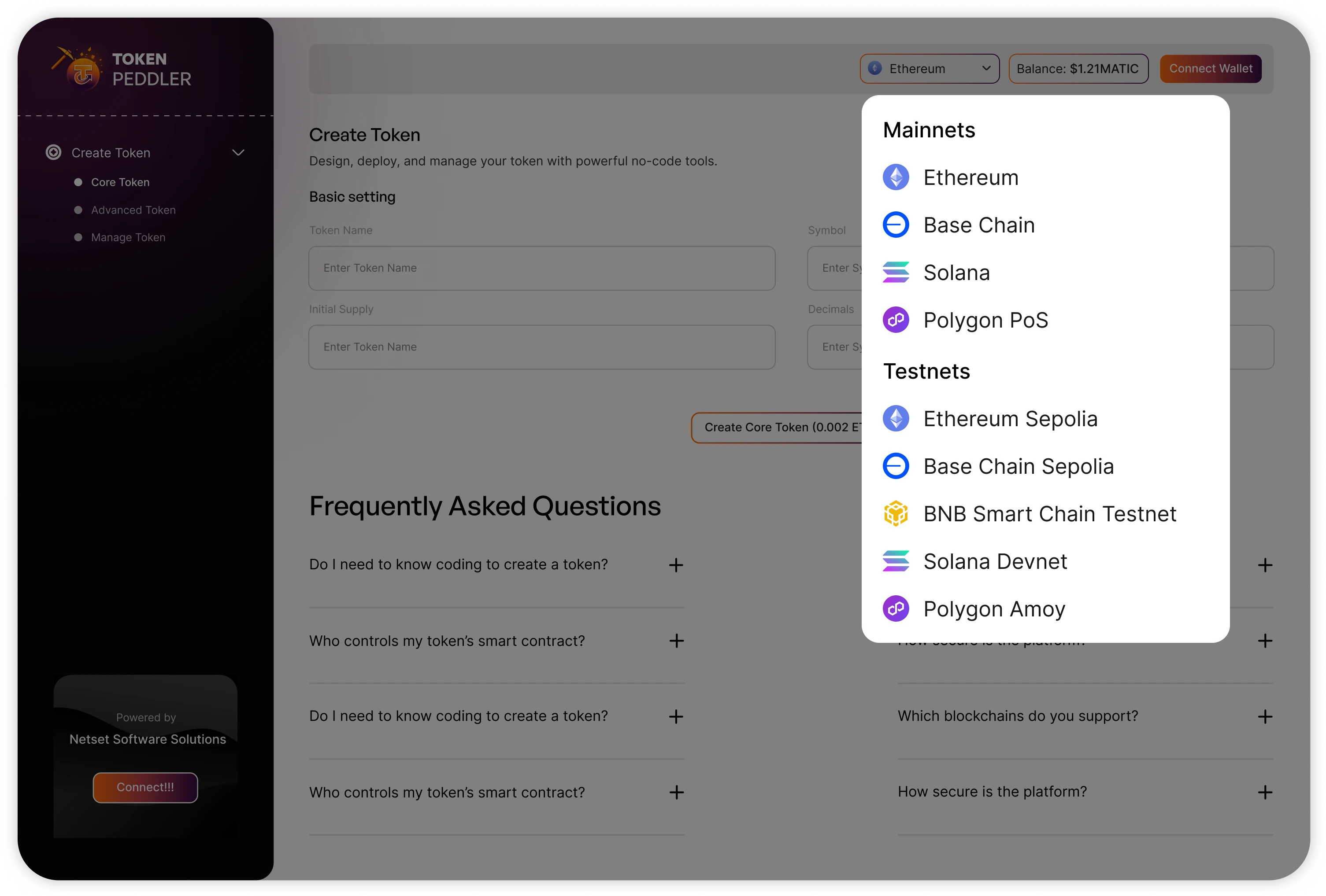
Task: Click the Connect Wallet button
Action: pos(1211,69)
